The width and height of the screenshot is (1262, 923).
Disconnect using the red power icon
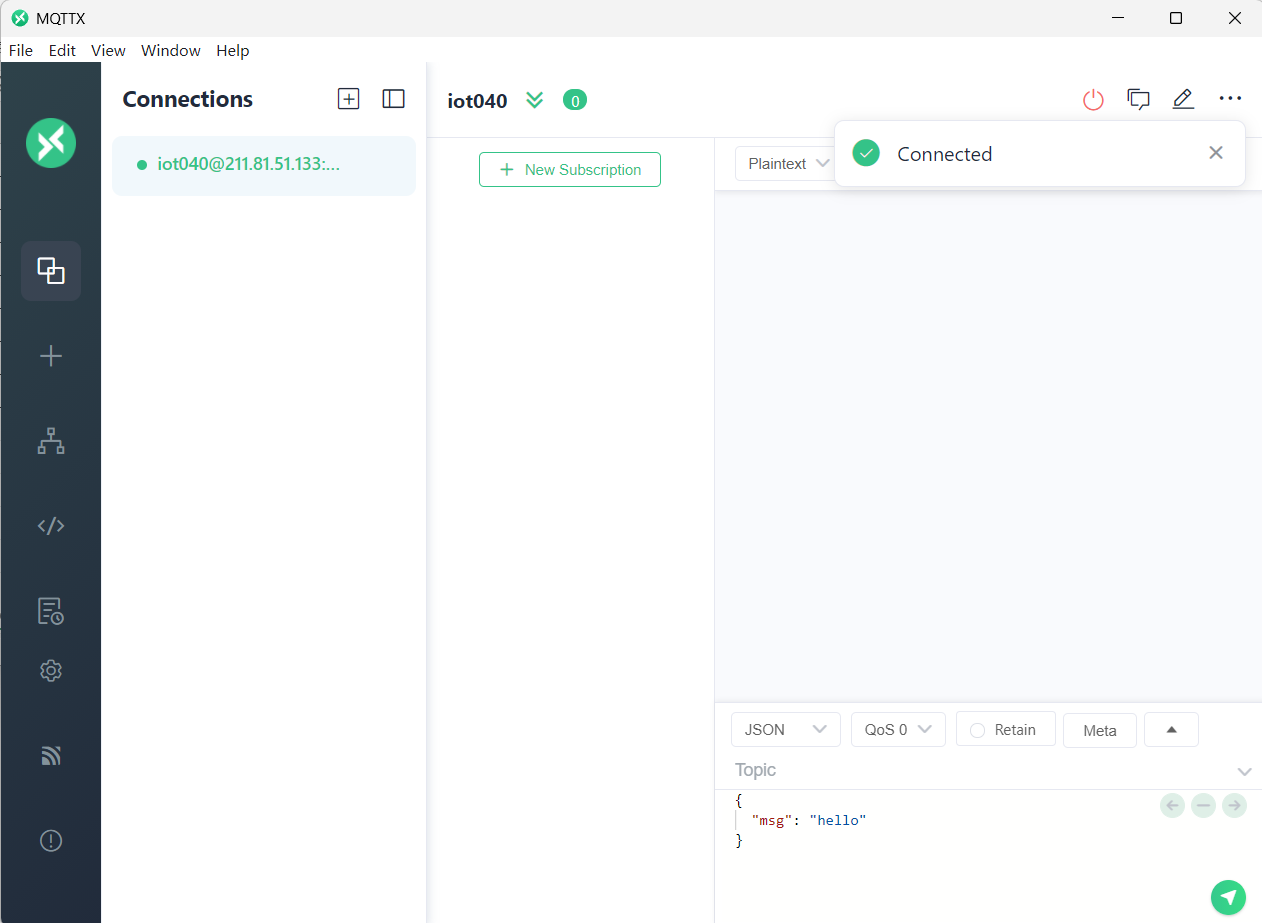pyautogui.click(x=1094, y=99)
